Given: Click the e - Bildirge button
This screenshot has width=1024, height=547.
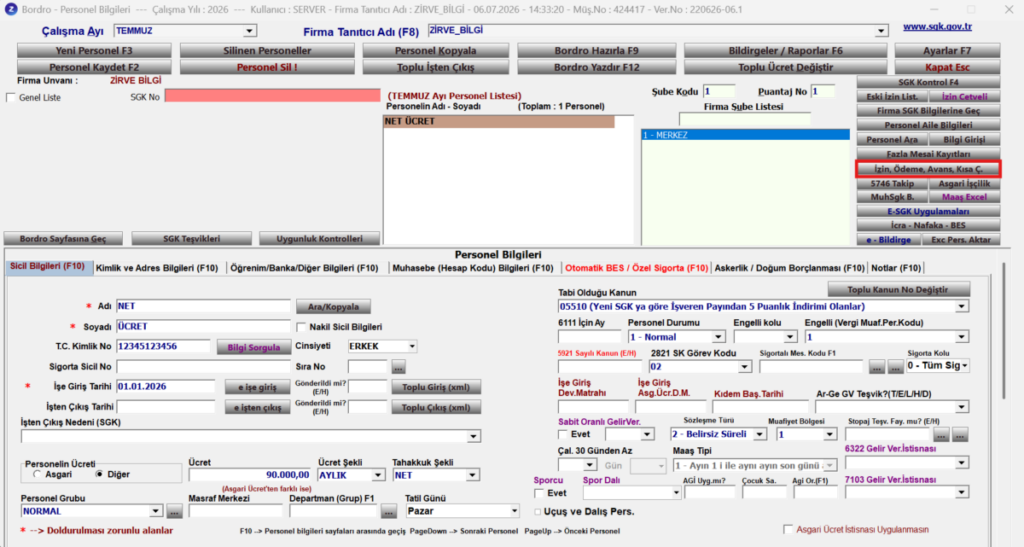Looking at the screenshot, I should tap(889, 240).
